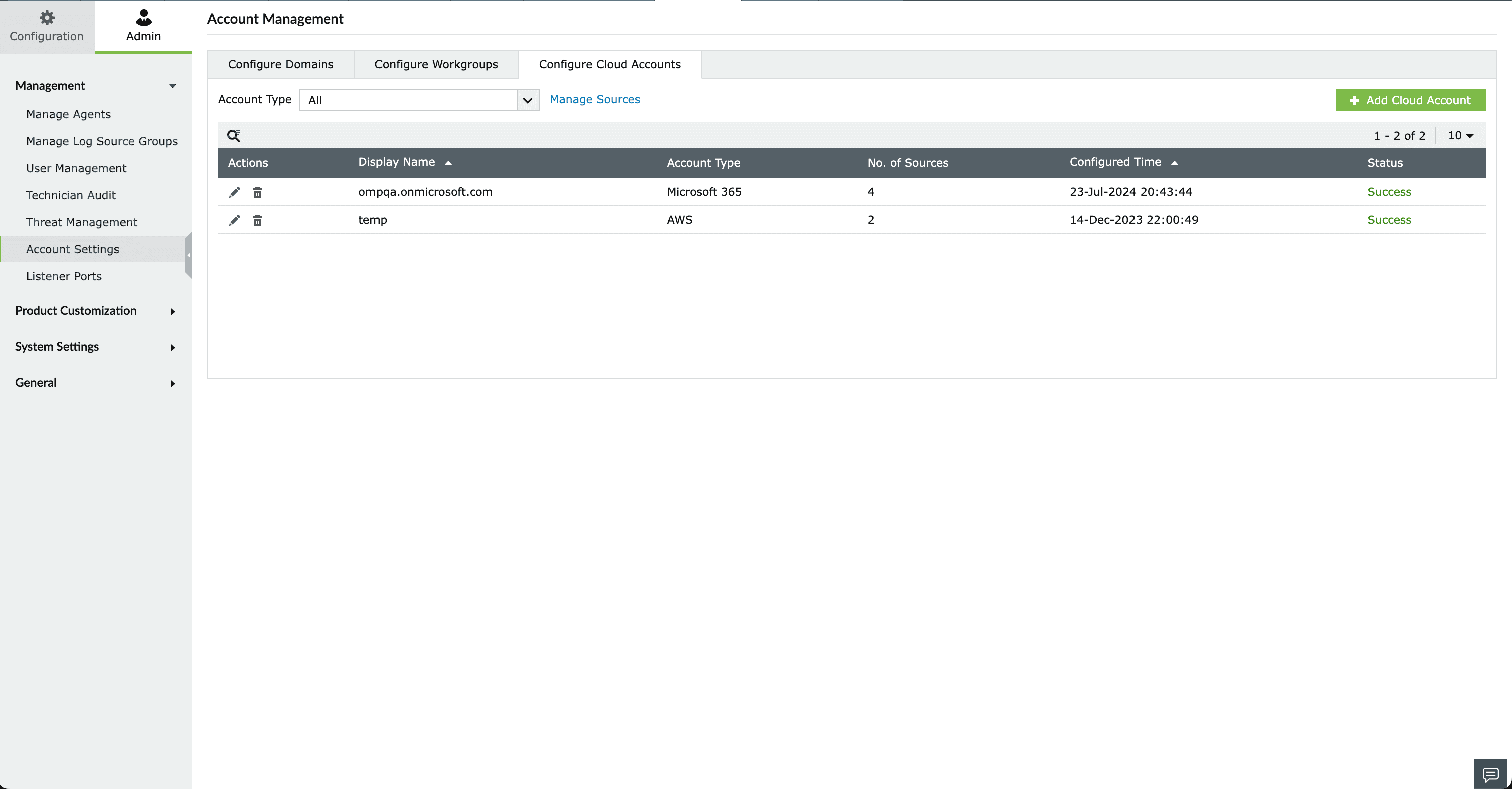Open the Manage Sources link
Image resolution: width=1512 pixels, height=789 pixels.
pyautogui.click(x=595, y=99)
